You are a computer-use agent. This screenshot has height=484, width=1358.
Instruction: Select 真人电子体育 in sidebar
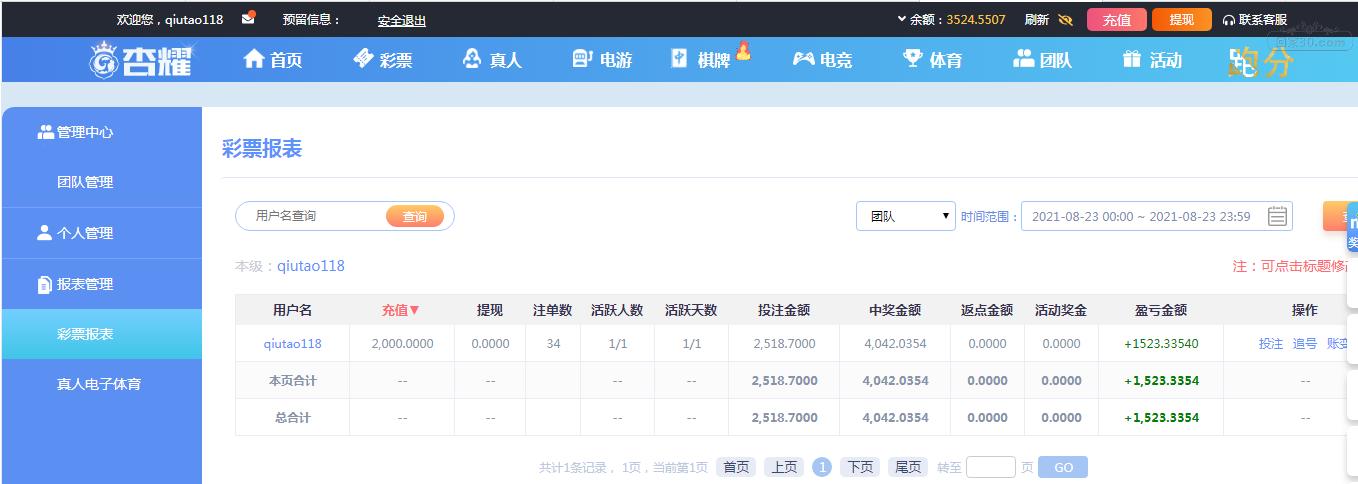click(x=99, y=384)
